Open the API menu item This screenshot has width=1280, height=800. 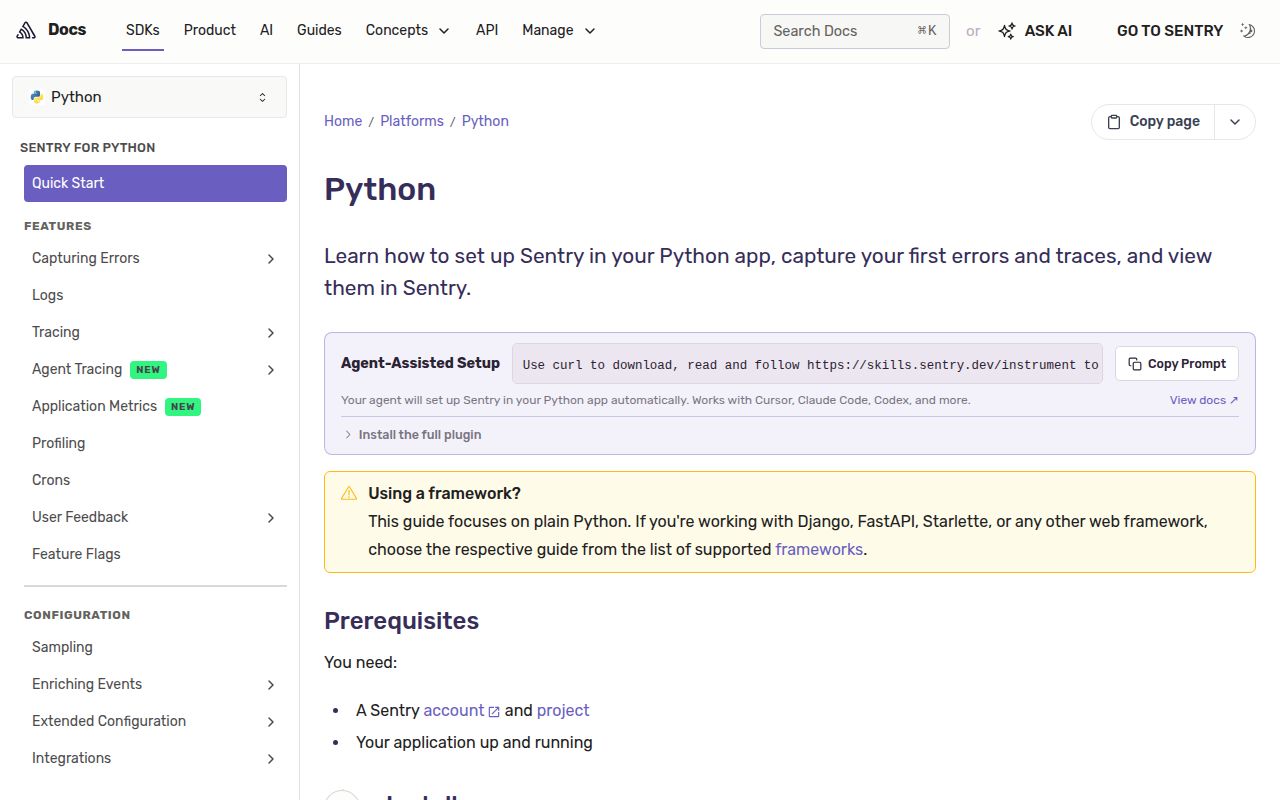(x=487, y=30)
